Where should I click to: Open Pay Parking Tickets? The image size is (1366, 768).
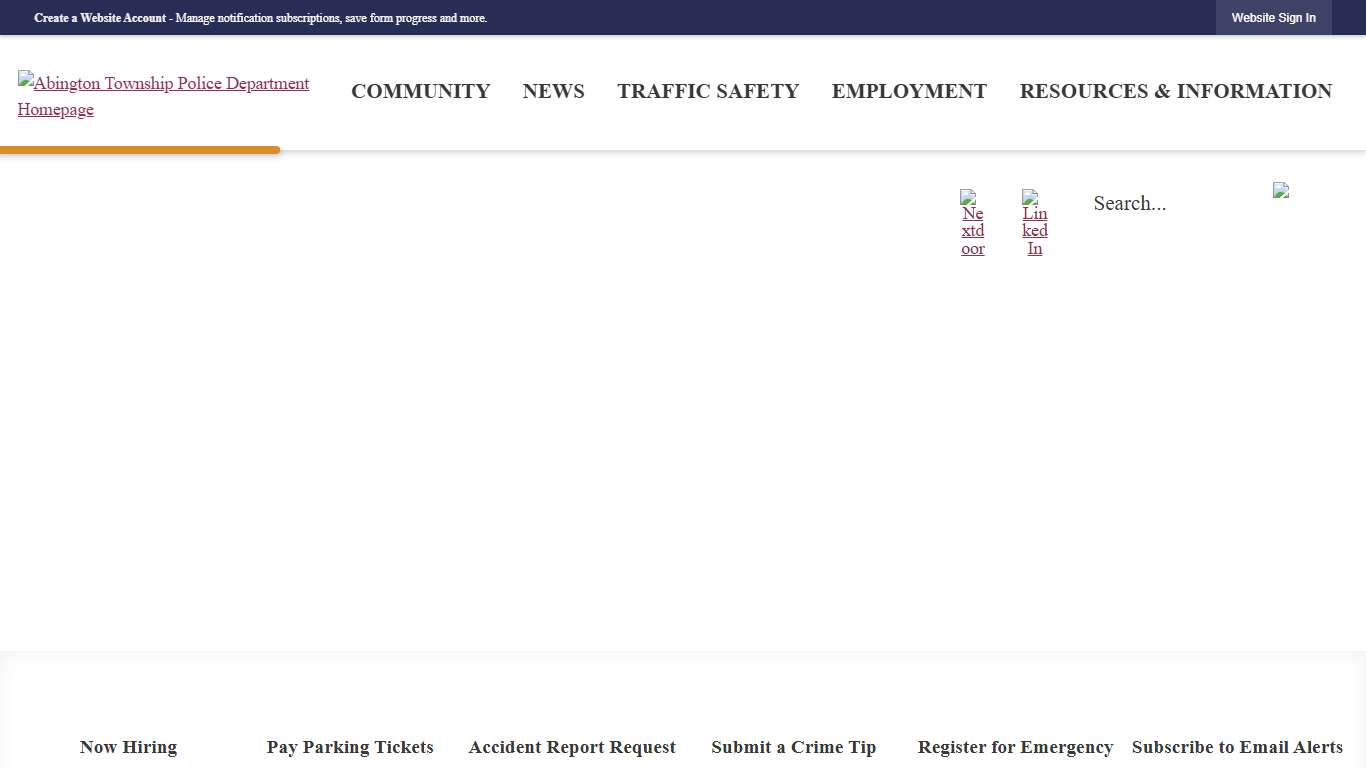pyautogui.click(x=350, y=747)
